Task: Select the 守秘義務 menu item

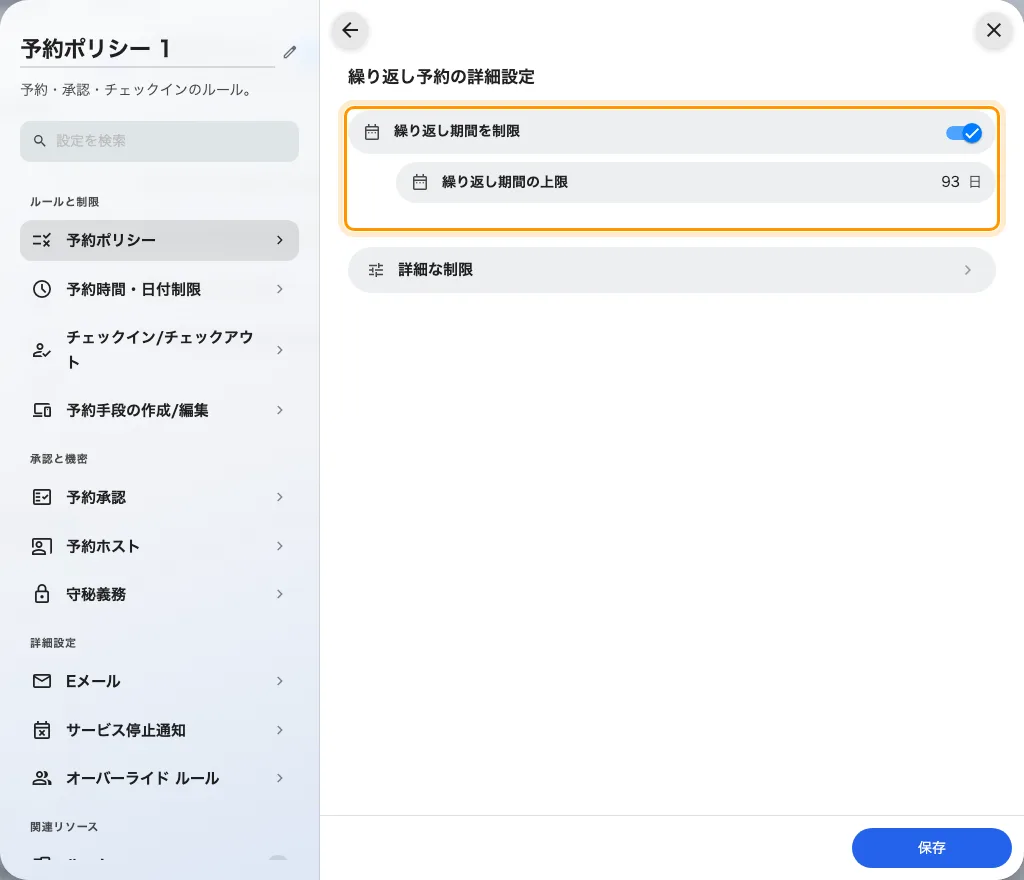Action: pos(159,594)
